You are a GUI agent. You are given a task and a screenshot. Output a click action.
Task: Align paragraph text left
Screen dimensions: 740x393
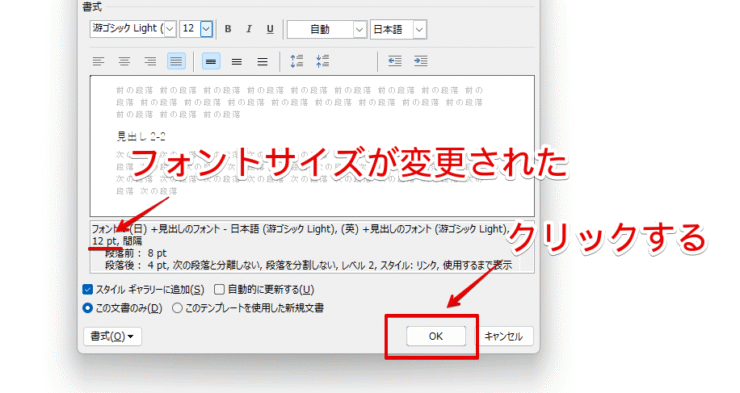(x=98, y=61)
